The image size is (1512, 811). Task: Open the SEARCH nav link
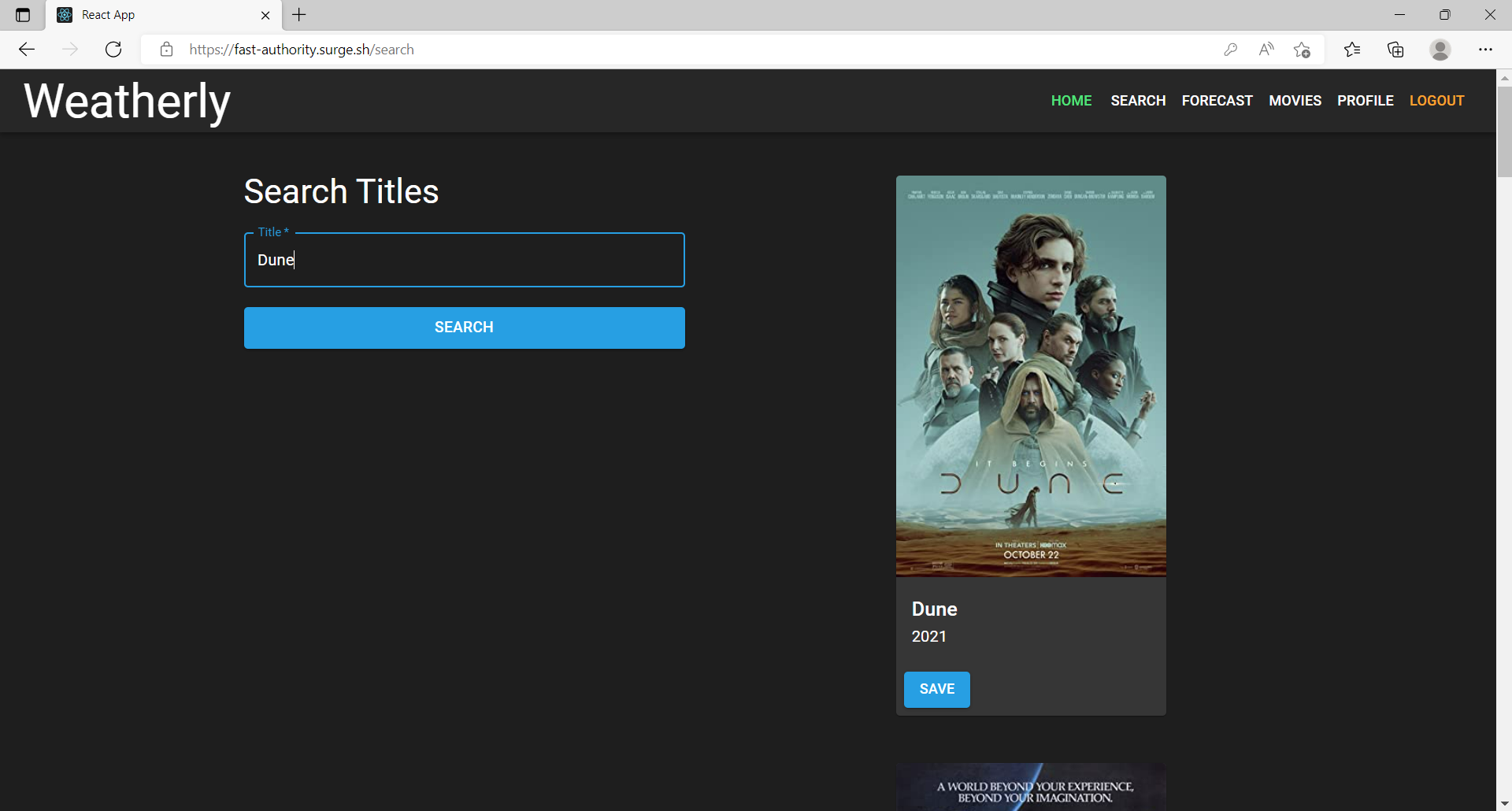click(x=1138, y=101)
